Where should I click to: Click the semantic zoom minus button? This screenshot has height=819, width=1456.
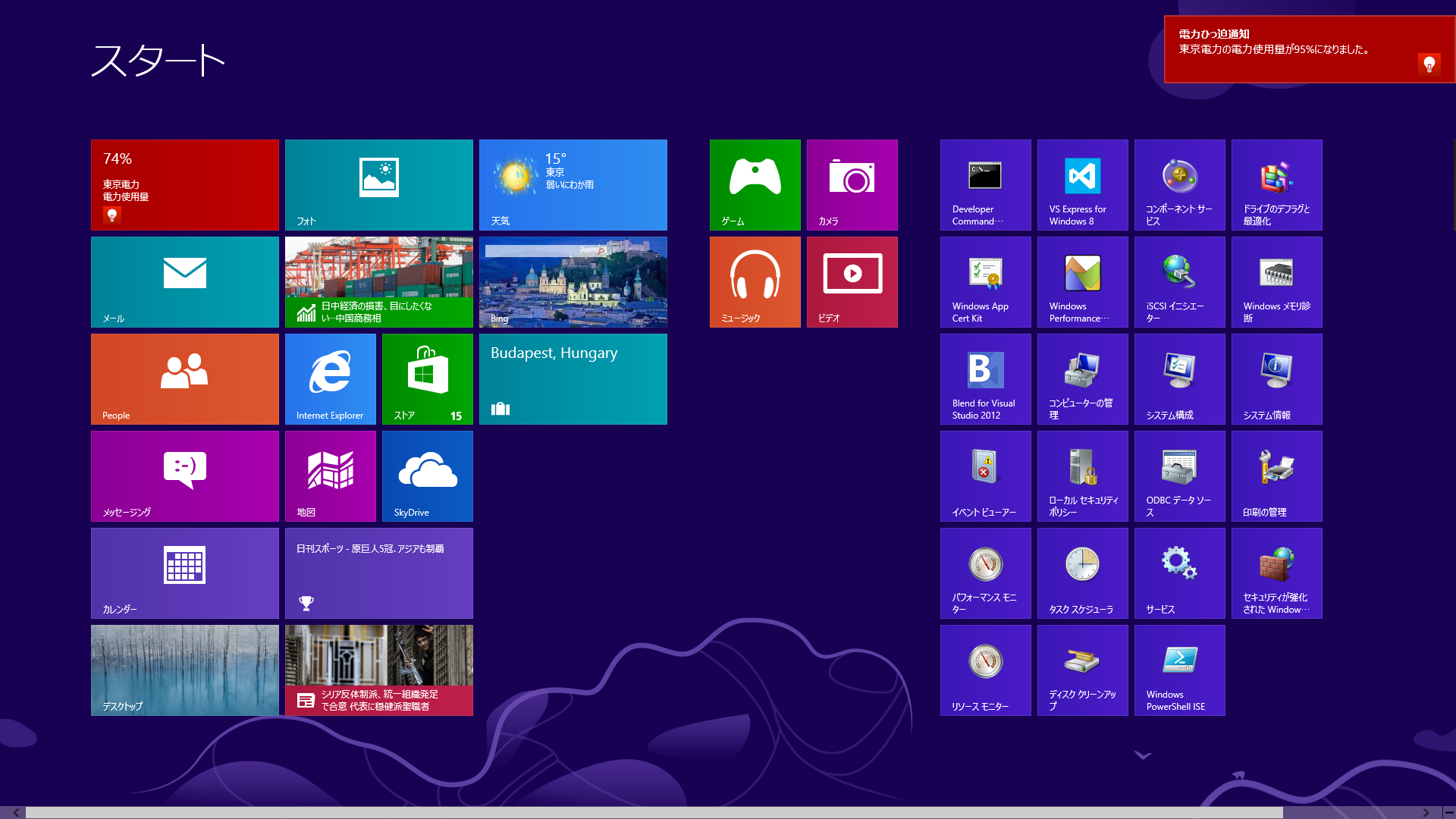pos(1448,812)
